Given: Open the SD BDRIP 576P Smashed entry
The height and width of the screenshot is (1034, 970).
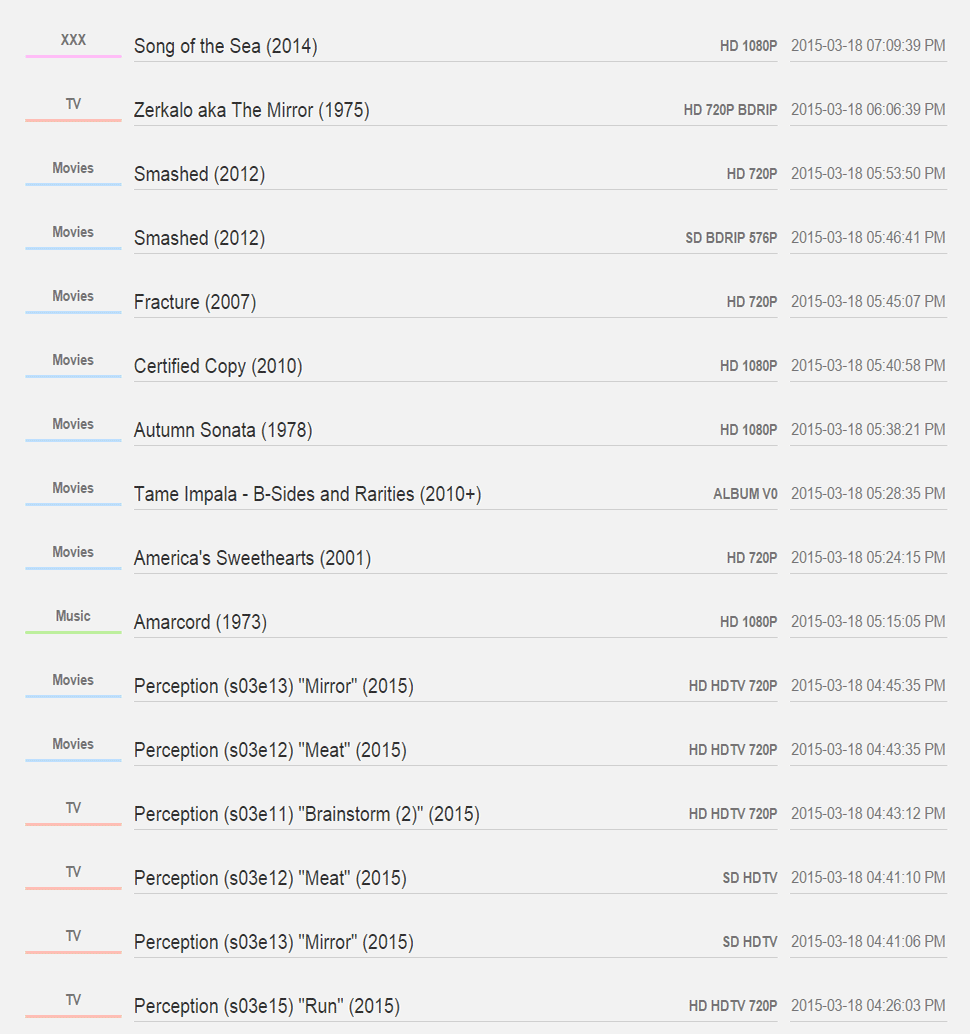Looking at the screenshot, I should point(199,238).
